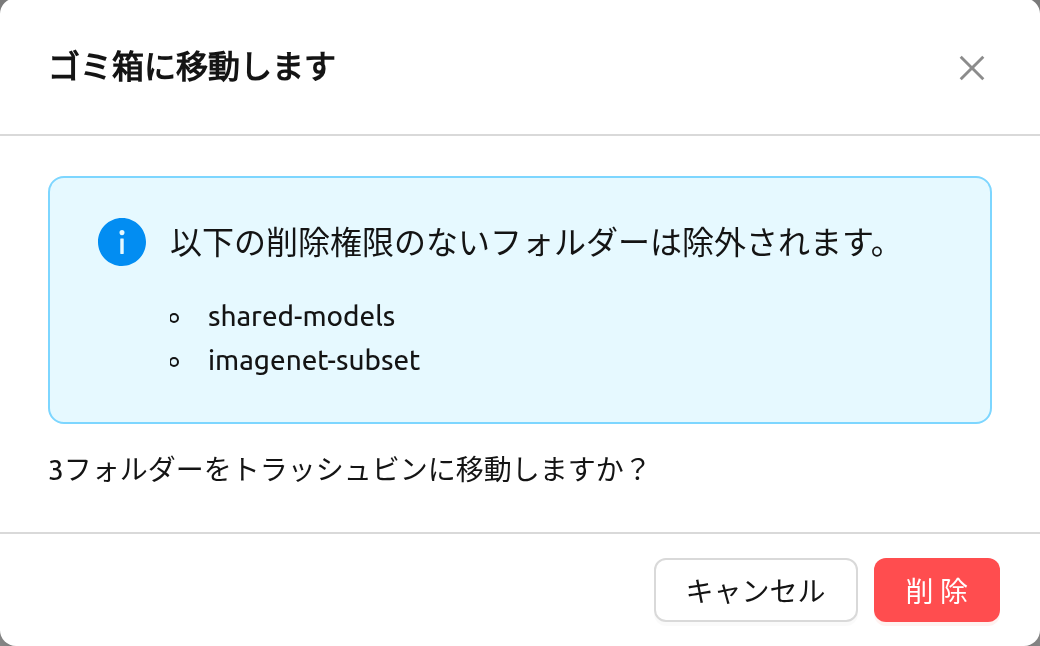Click the 3フォルダーをトラッシュビンに移動しますか question text
Image resolution: width=1040 pixels, height=646 pixels.
point(348,470)
